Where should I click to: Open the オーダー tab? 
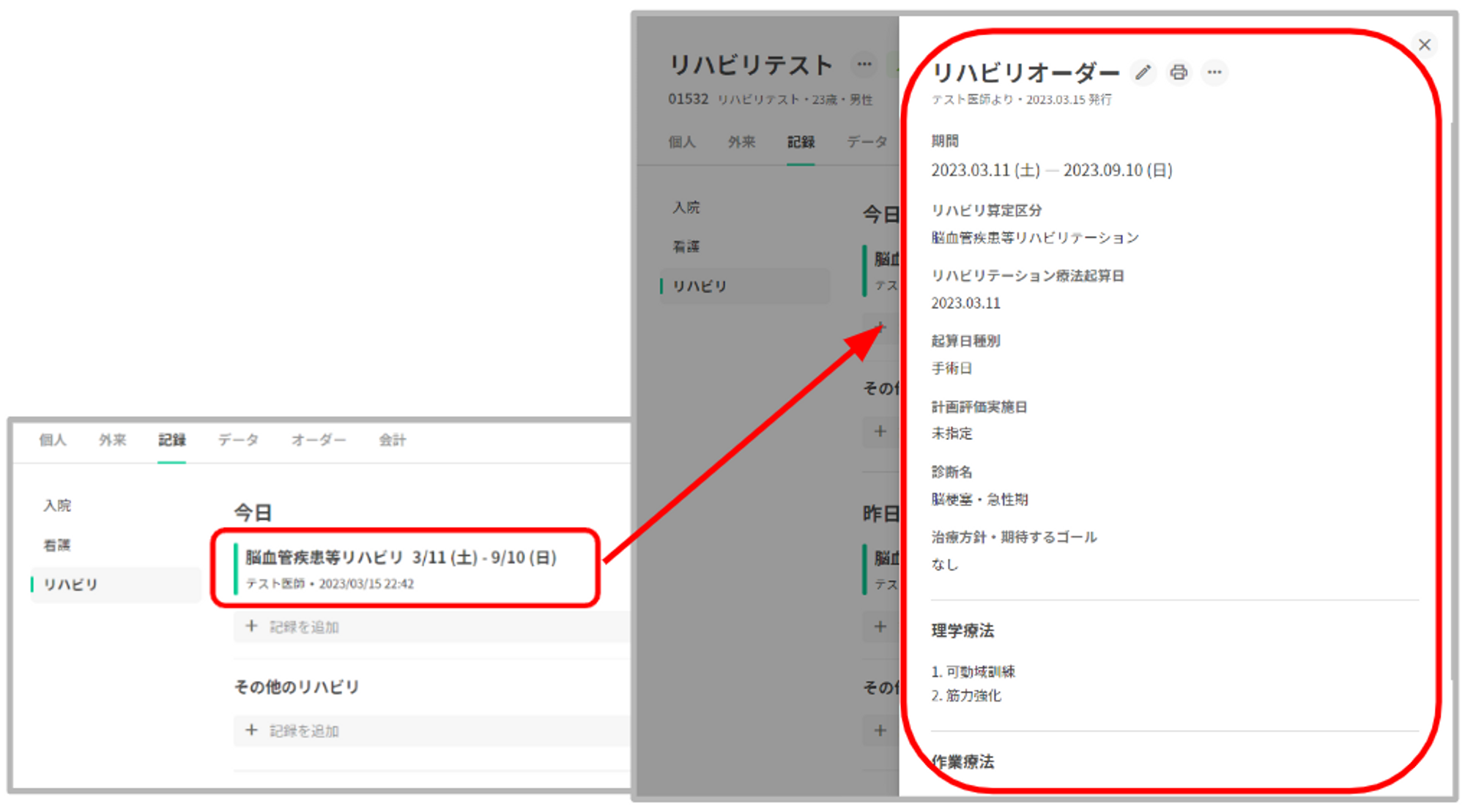[x=318, y=440]
